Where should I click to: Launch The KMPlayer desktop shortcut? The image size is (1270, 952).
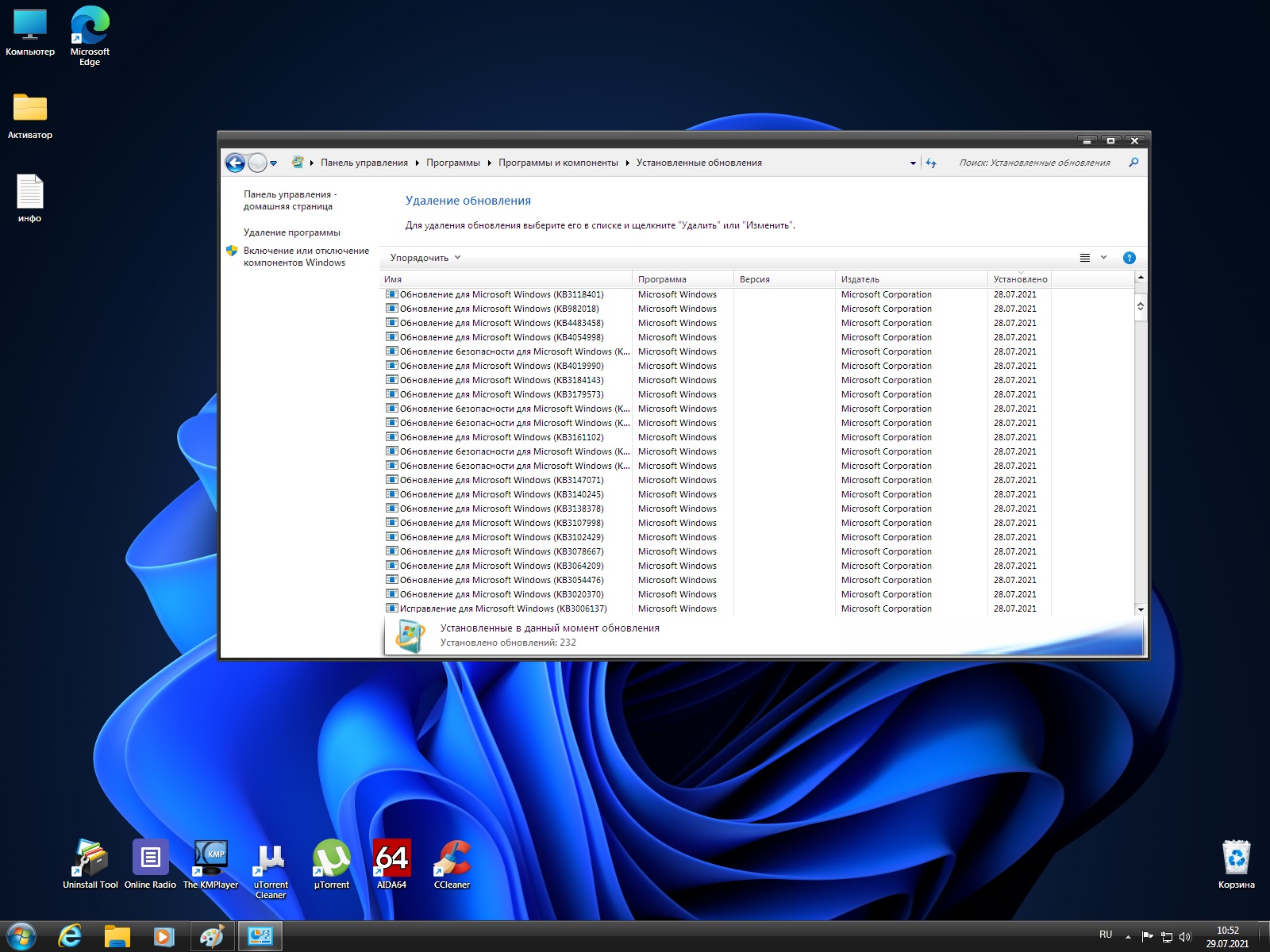pos(211,865)
